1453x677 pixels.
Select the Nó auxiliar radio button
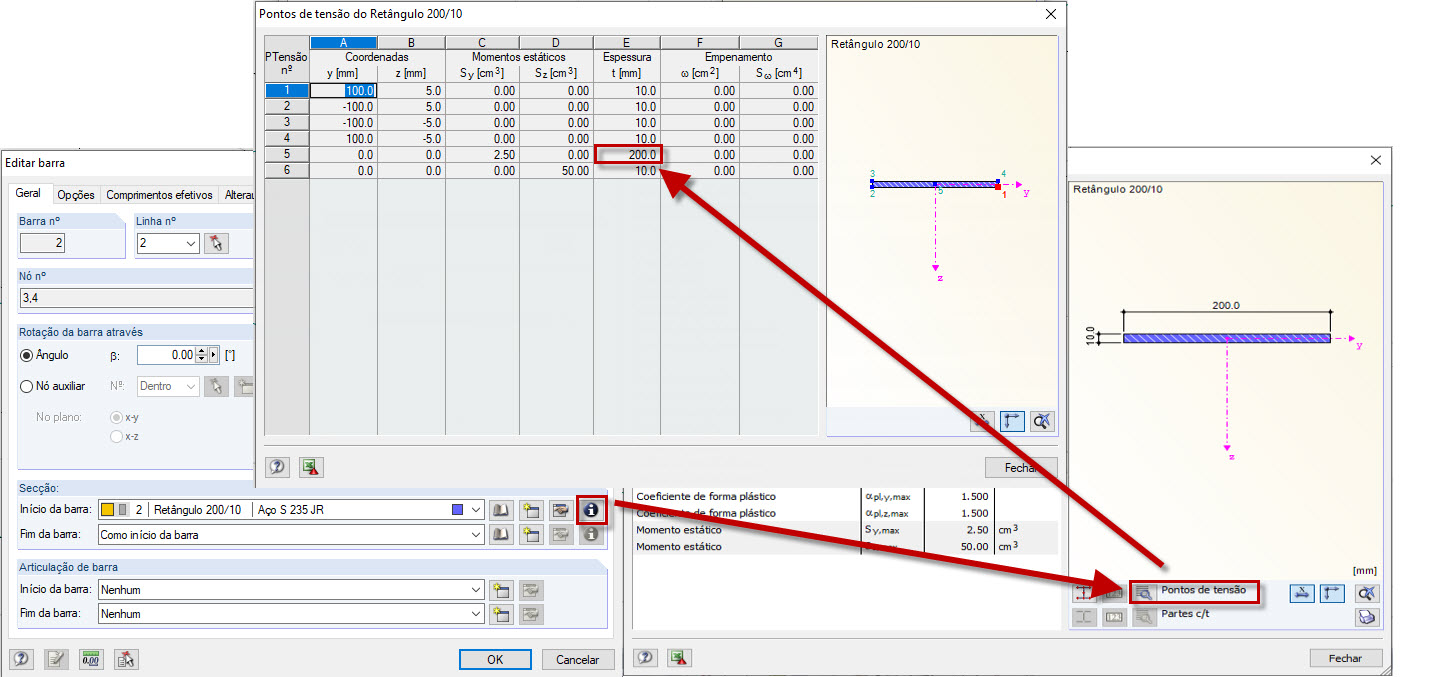pyautogui.click(x=28, y=386)
